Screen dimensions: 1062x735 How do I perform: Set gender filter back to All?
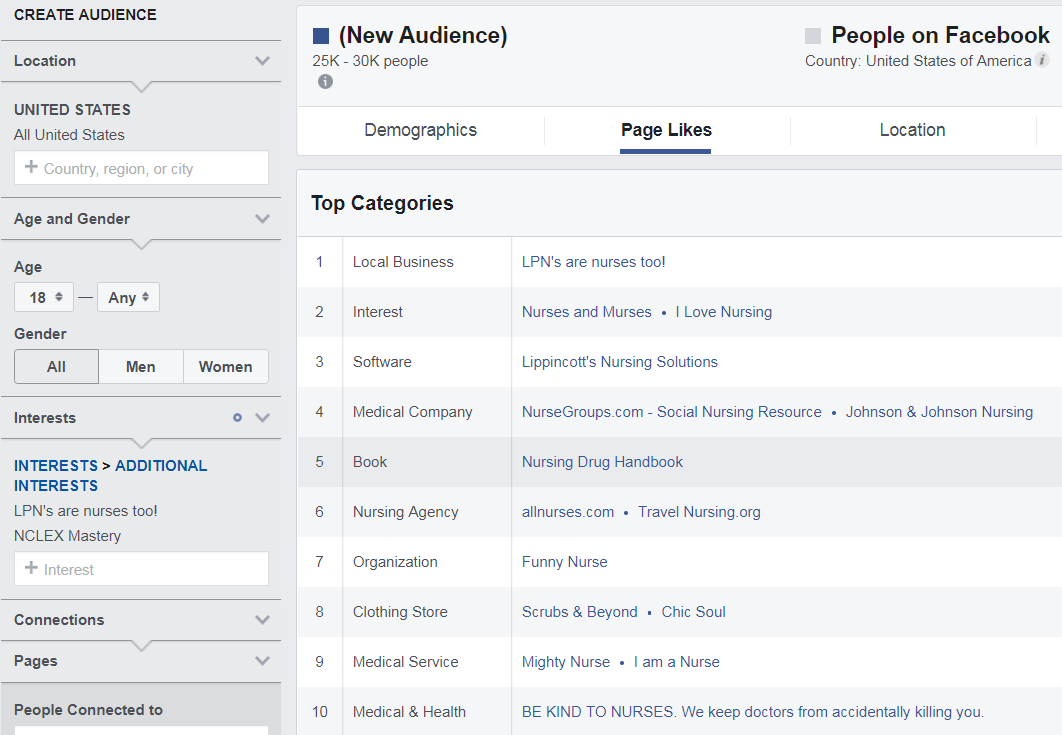click(56, 366)
